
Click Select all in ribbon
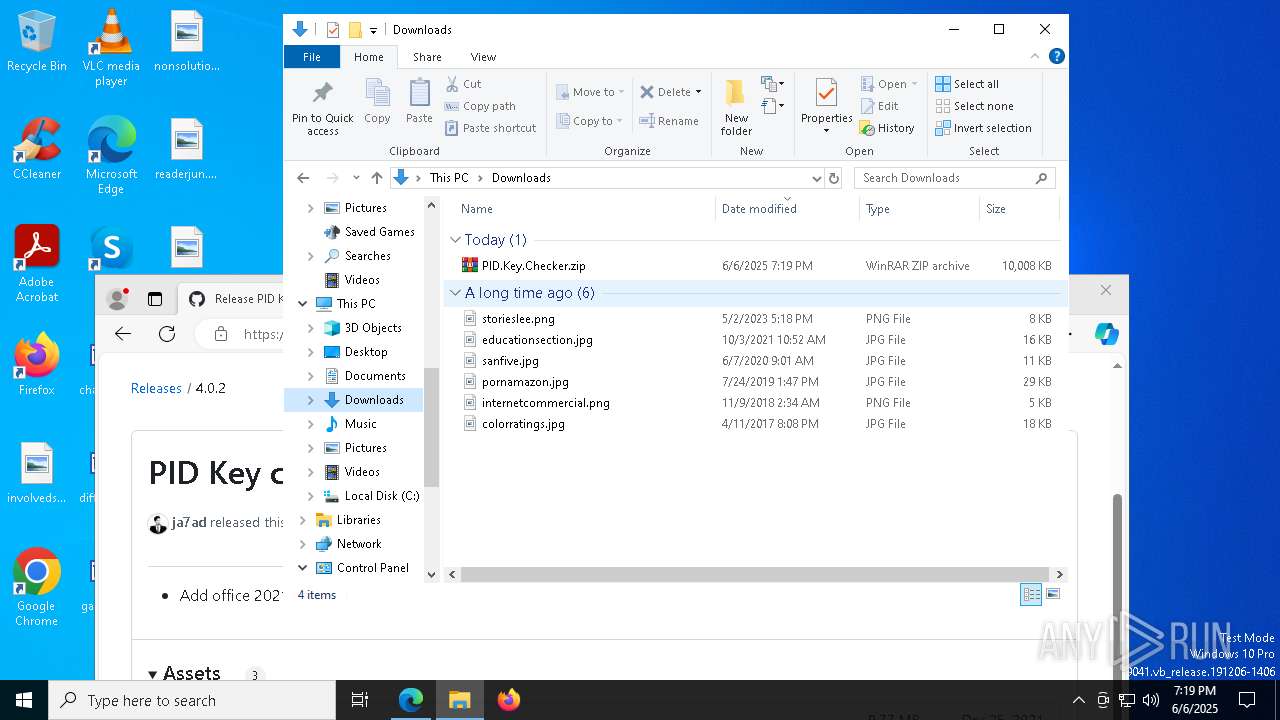coord(967,84)
